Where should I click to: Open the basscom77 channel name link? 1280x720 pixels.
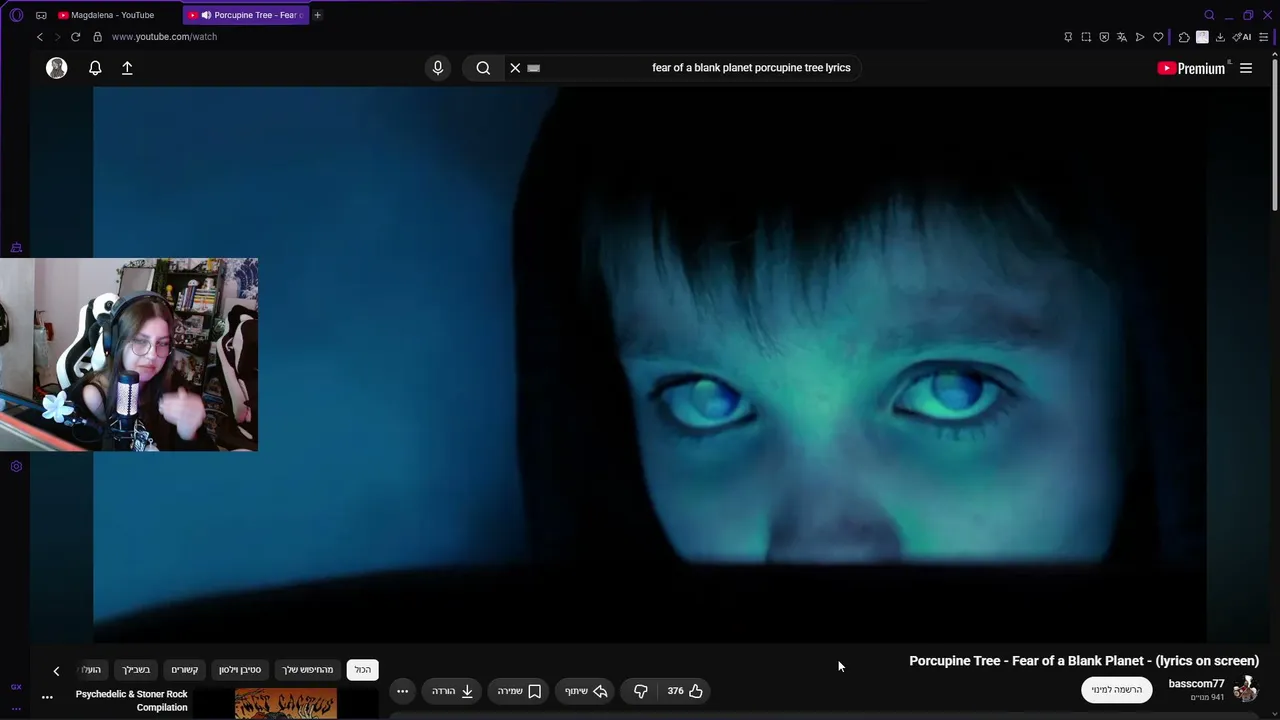(1196, 684)
